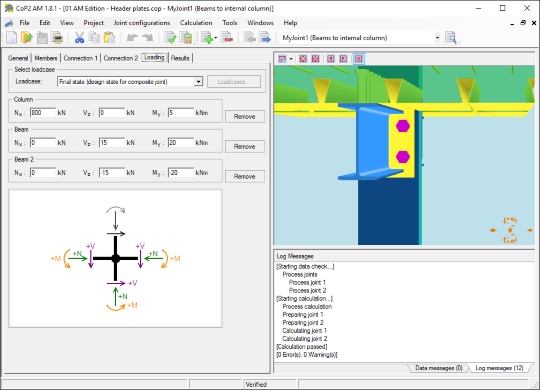
Task: Open the Calculation menu
Action: coord(196,23)
